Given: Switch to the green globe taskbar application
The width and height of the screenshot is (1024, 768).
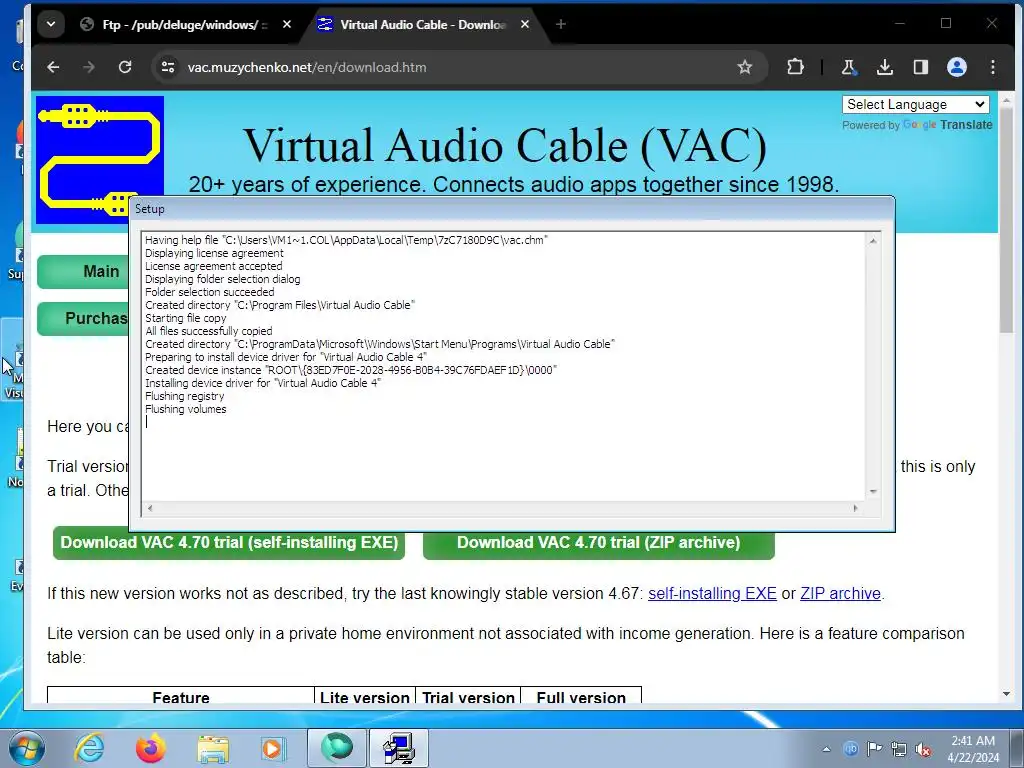Looking at the screenshot, I should tap(337, 748).
